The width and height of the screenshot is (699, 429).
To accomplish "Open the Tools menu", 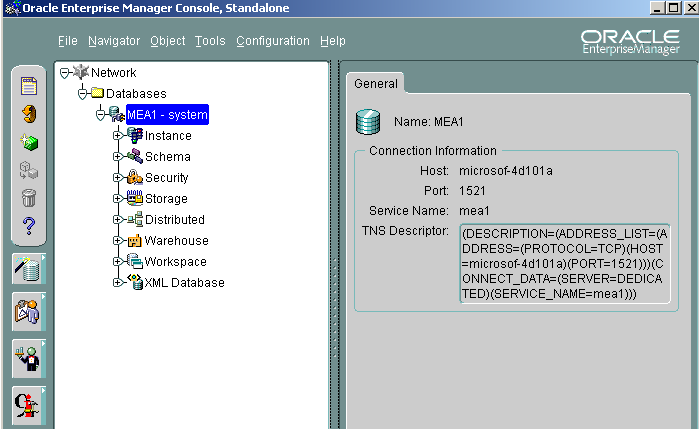I will 210,41.
